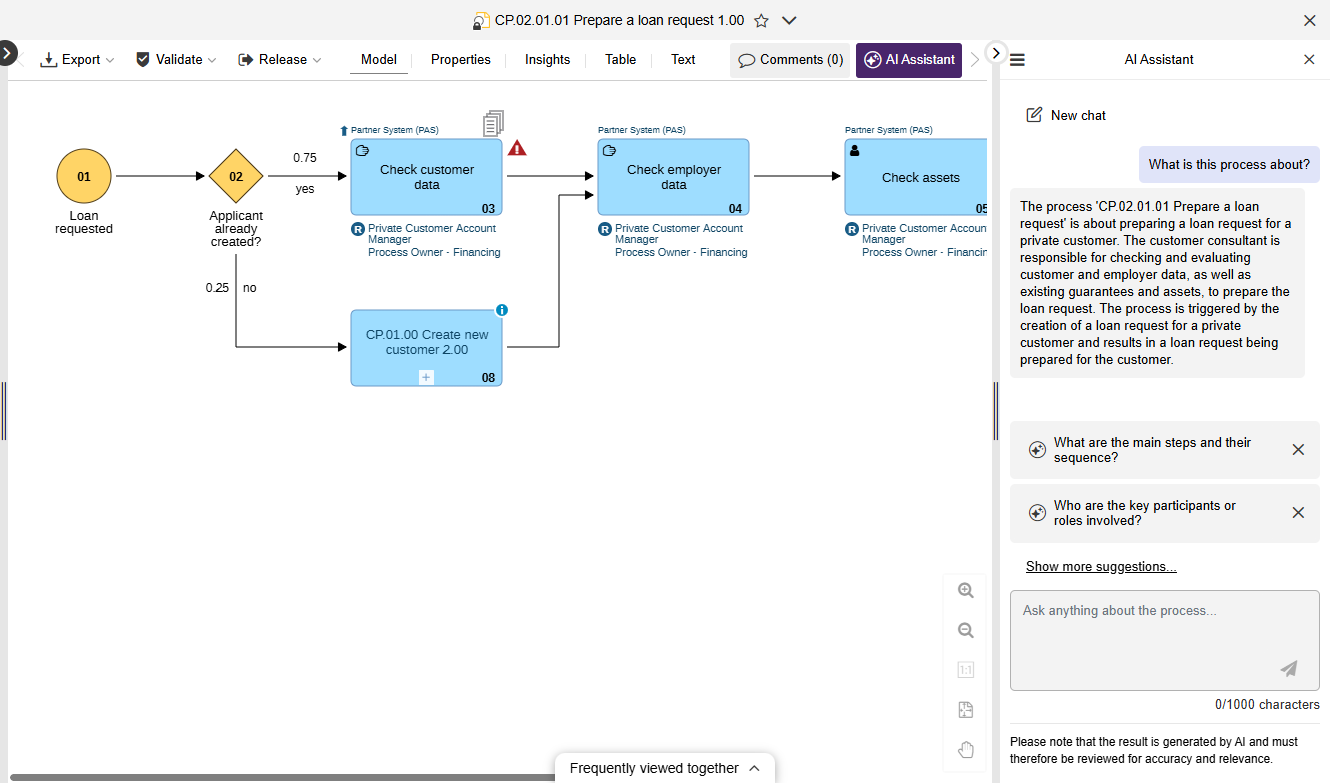Reset the diagram view to 1:1 zoom
This screenshot has width=1330, height=783.
(x=965, y=669)
